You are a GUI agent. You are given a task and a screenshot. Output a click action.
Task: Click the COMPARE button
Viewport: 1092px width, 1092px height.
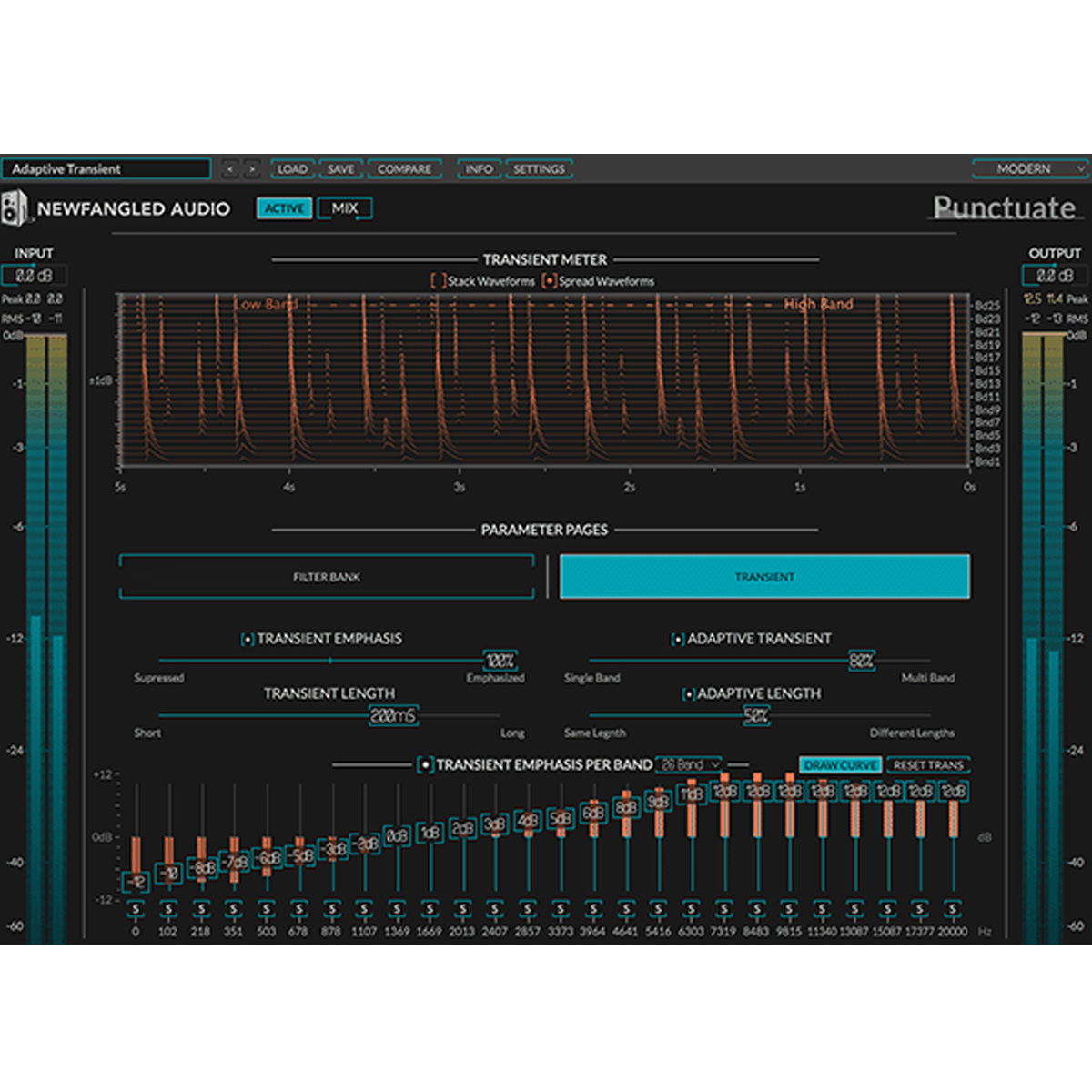click(x=405, y=169)
